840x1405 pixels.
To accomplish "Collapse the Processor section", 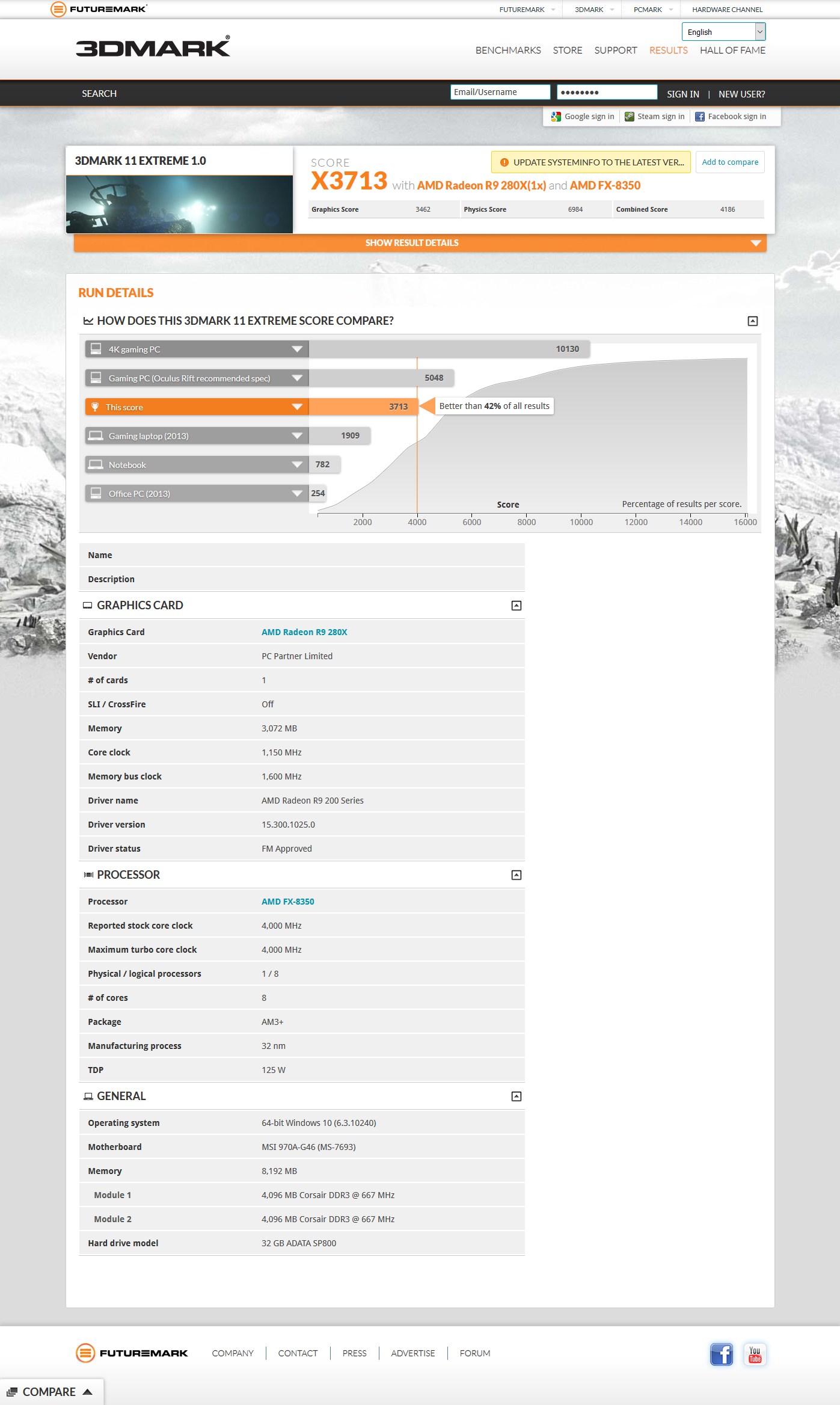I will click(516, 875).
